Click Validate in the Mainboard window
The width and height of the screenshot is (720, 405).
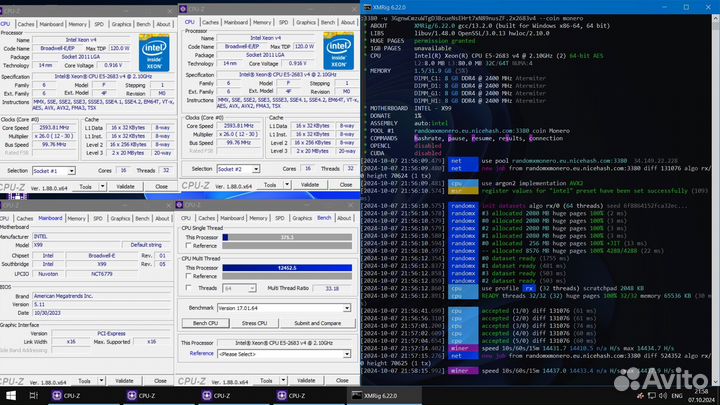[x=124, y=381]
